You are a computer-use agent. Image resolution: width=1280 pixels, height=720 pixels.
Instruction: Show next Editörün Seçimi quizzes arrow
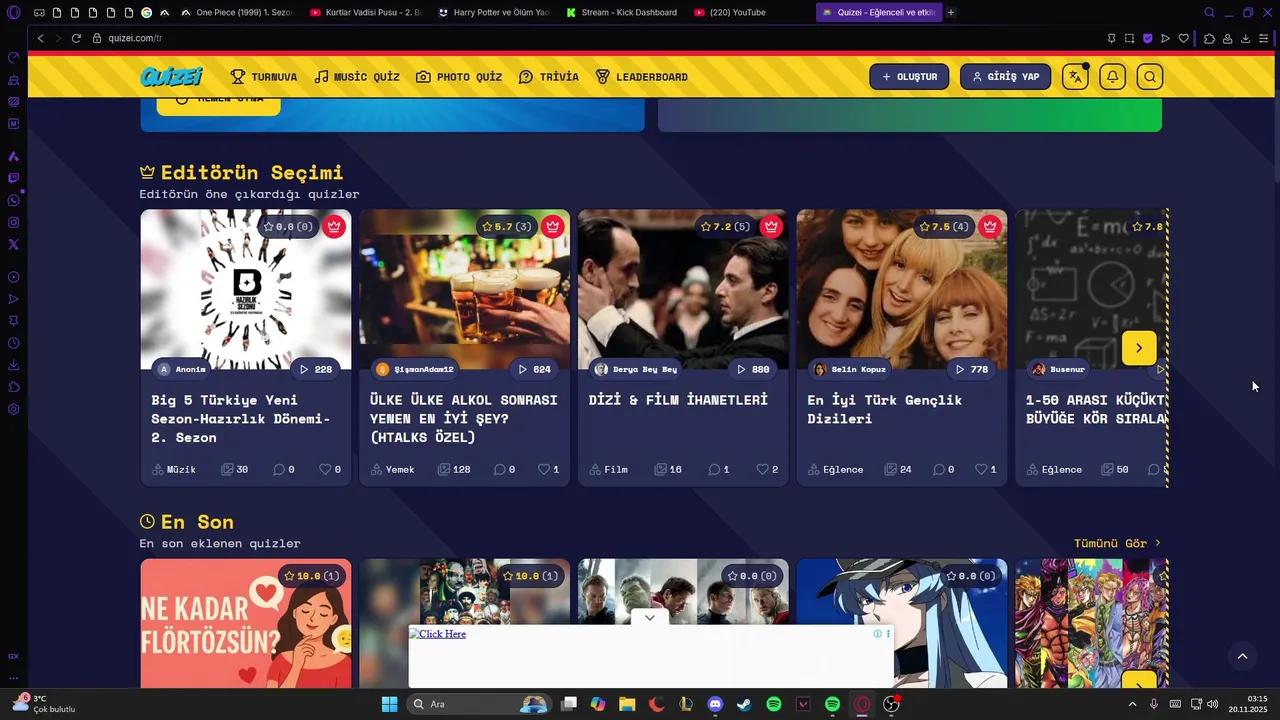(x=1139, y=348)
